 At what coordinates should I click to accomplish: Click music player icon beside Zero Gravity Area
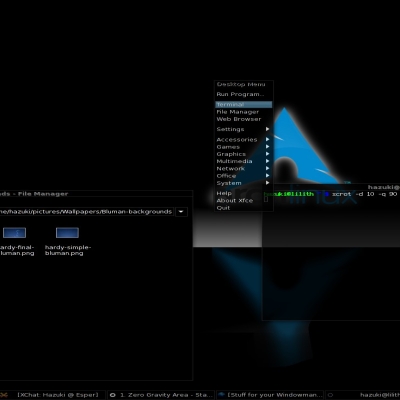coord(113,395)
